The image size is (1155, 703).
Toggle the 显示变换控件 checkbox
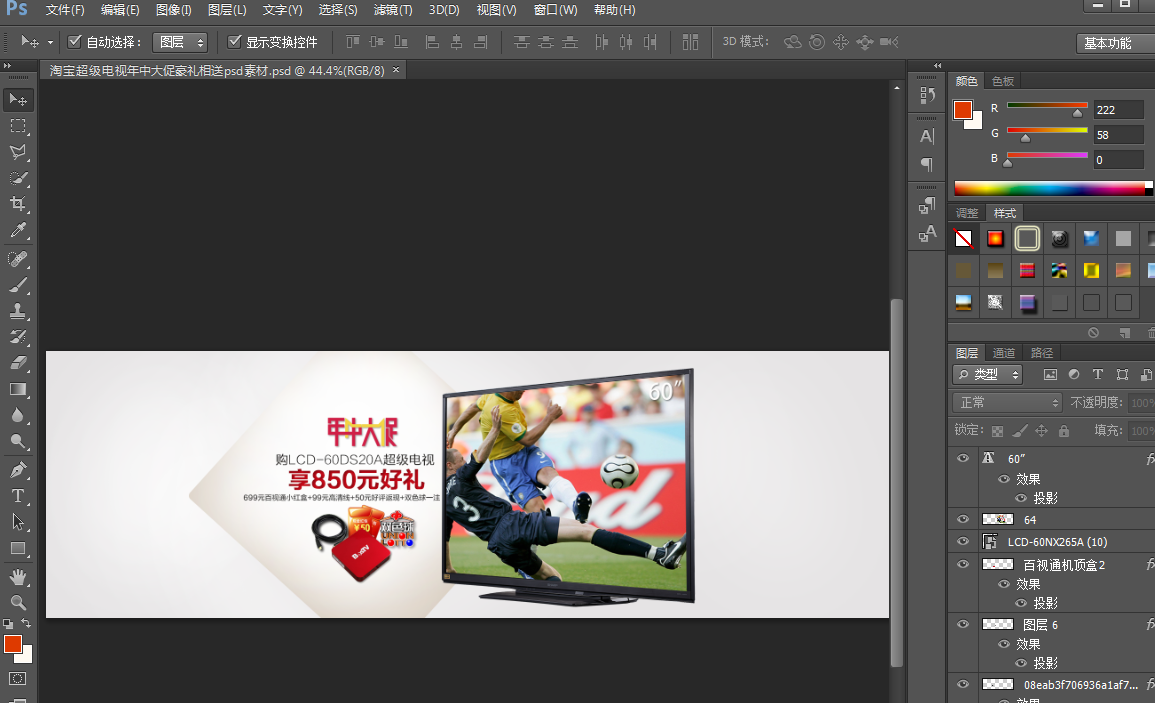click(234, 42)
